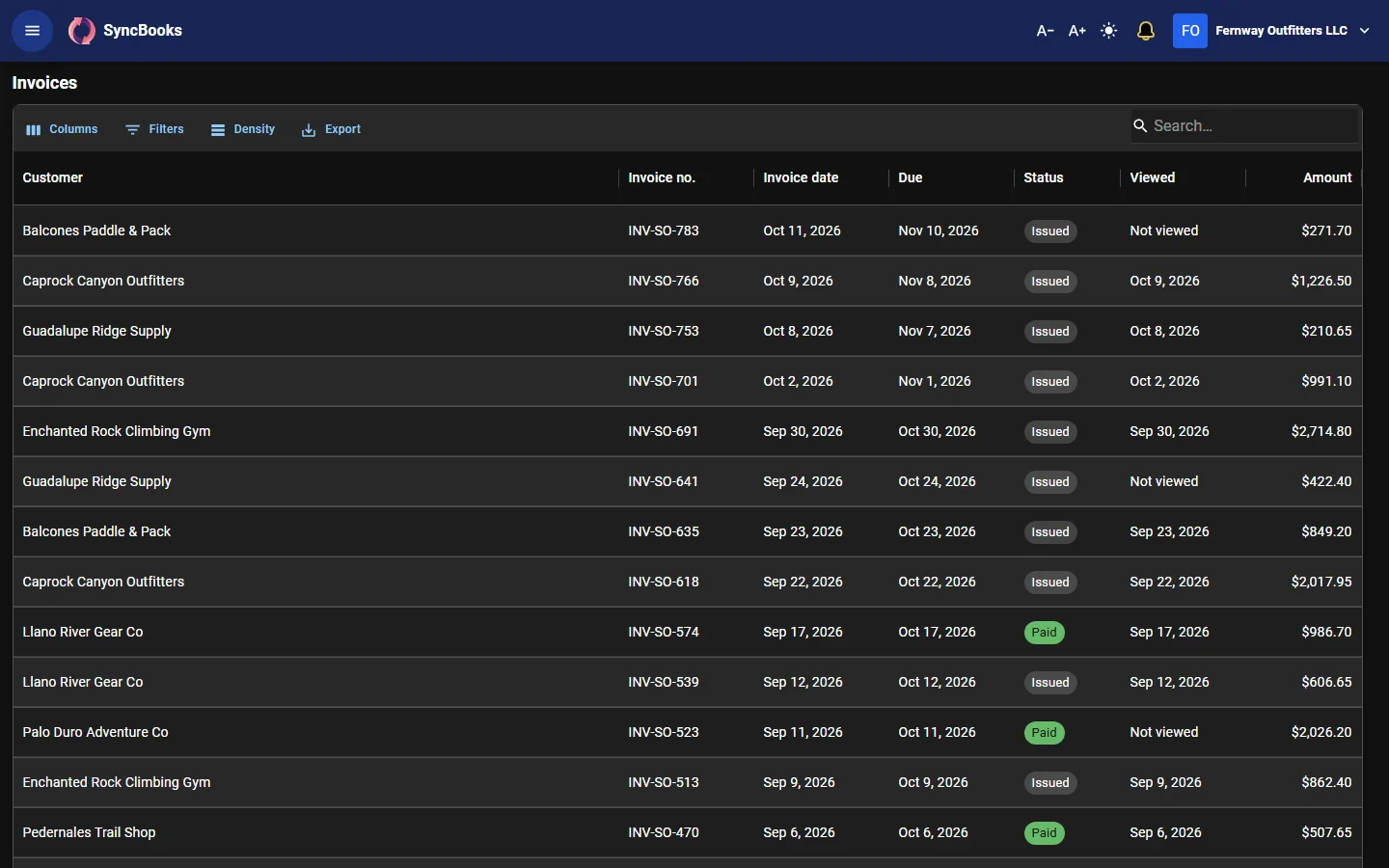The image size is (1389, 868).
Task: Expand the Fernway Outfitters LLC dropdown chevron
Action: tap(1365, 31)
